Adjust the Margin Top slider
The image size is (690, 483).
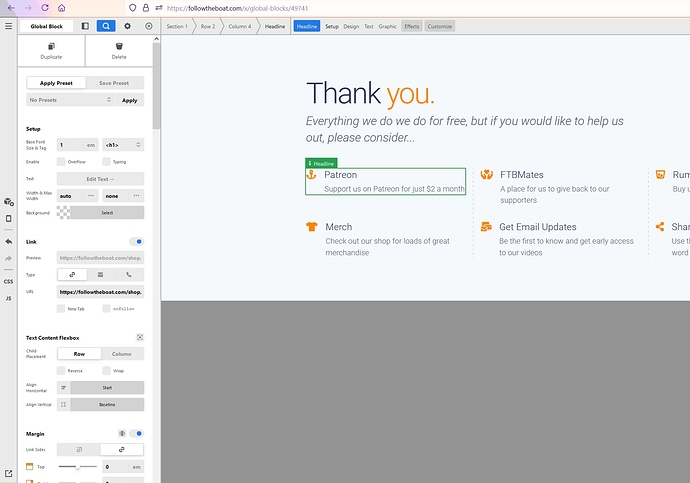point(77,466)
